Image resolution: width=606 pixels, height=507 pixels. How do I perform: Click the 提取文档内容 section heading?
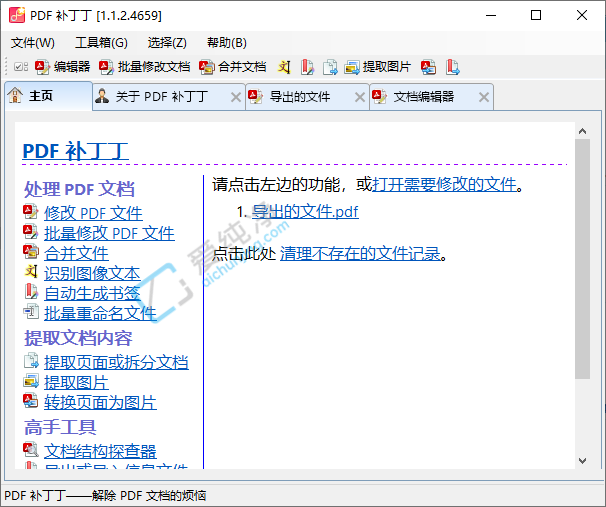click(x=78, y=338)
